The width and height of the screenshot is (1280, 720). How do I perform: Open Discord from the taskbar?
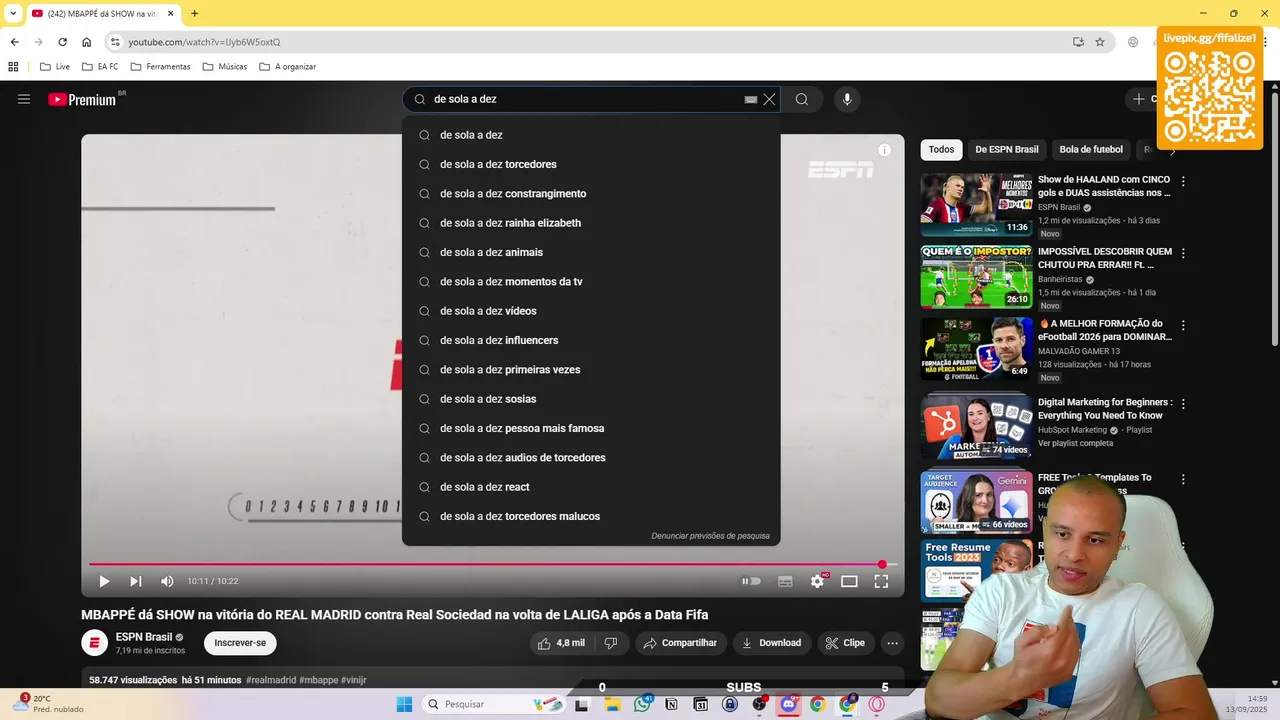tap(788, 704)
